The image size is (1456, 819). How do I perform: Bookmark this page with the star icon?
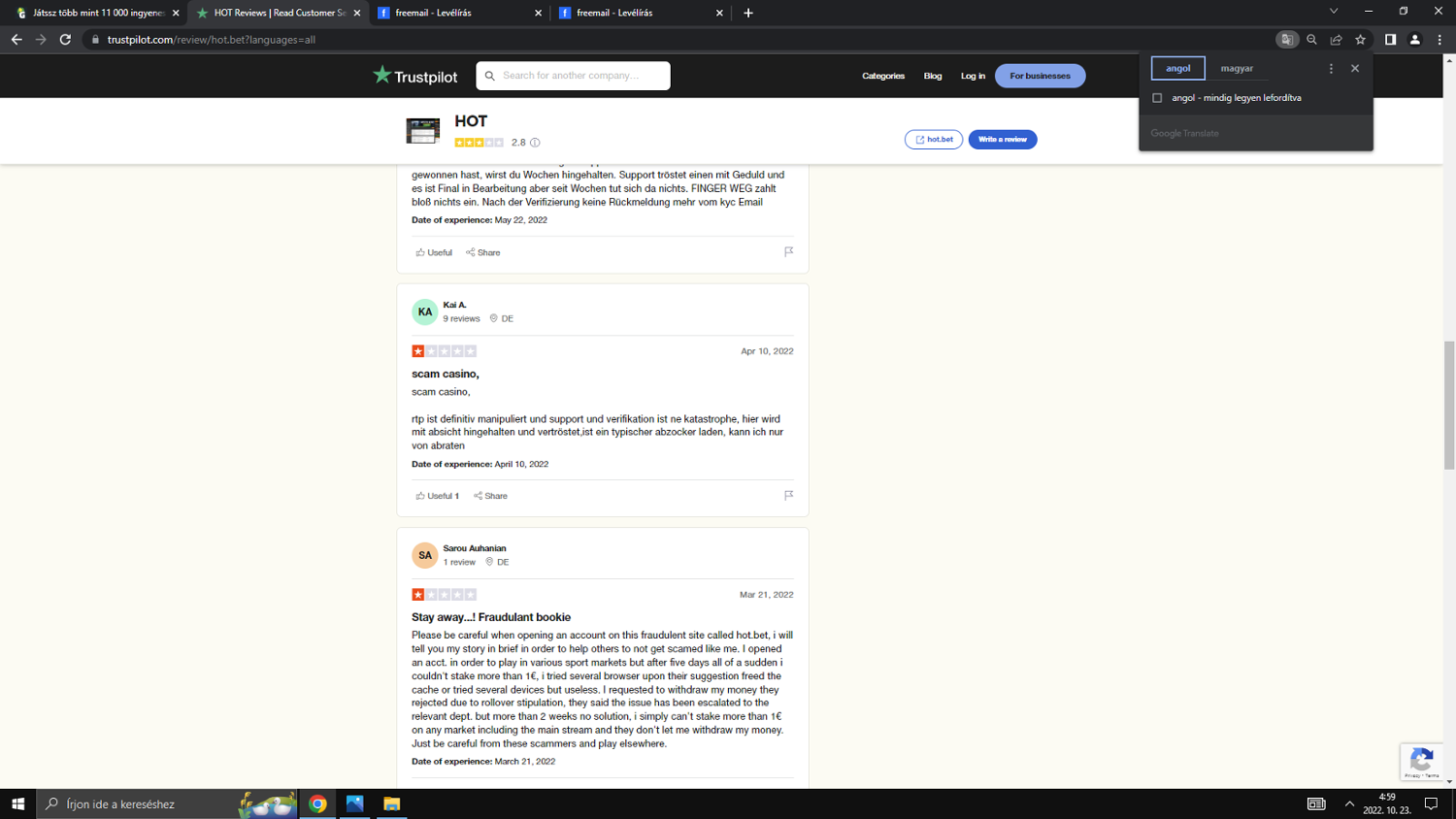[x=1360, y=40]
